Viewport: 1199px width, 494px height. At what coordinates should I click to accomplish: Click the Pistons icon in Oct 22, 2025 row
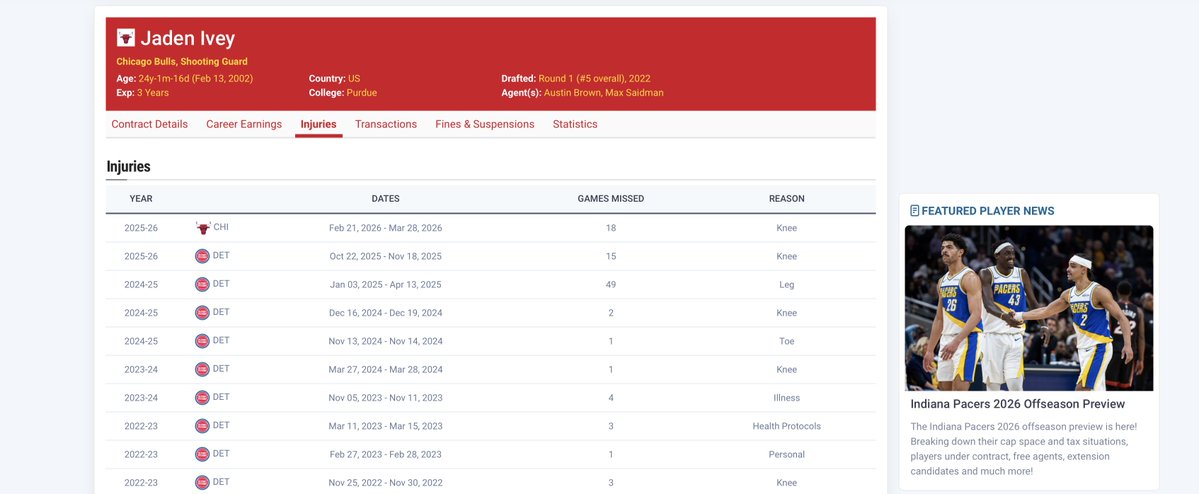point(203,256)
